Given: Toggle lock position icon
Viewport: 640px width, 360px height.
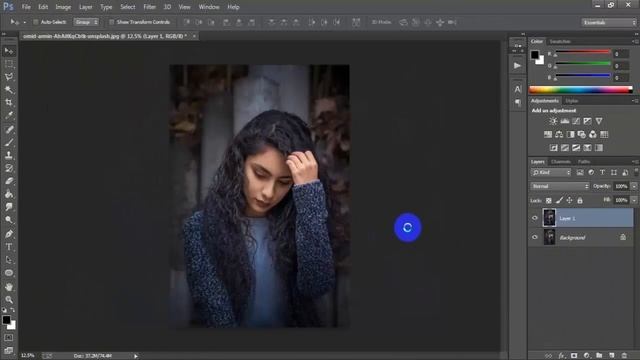Looking at the screenshot, I should [569, 200].
